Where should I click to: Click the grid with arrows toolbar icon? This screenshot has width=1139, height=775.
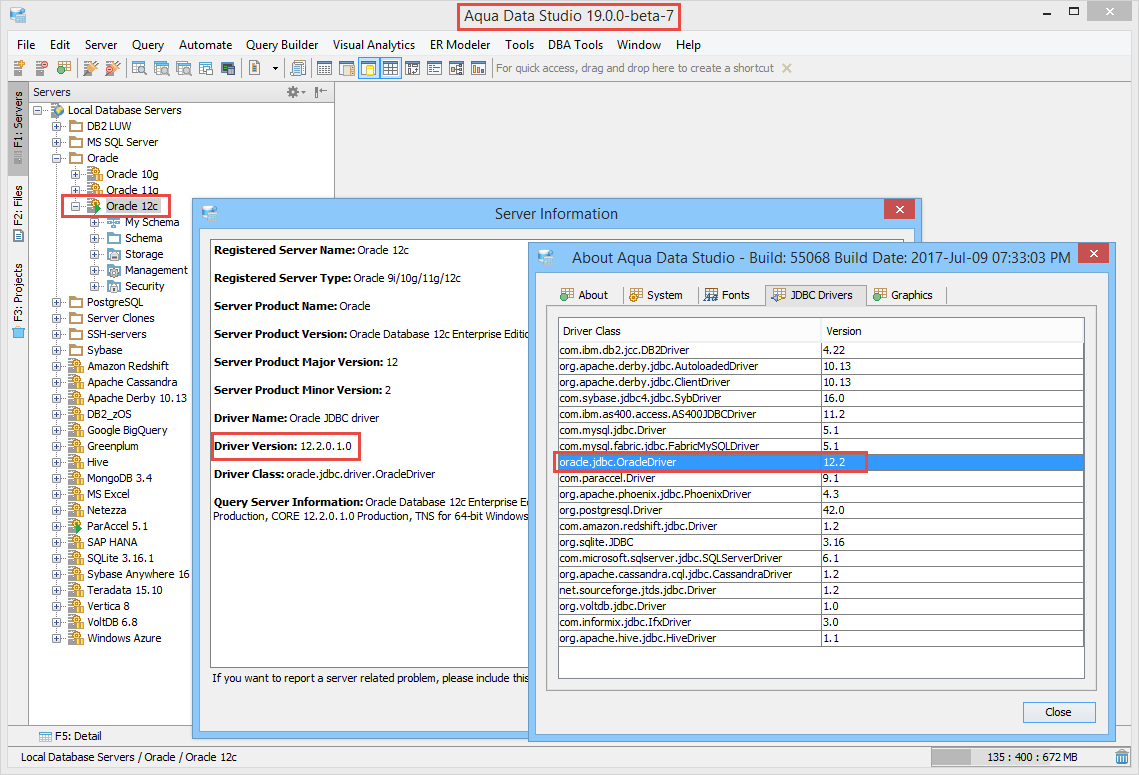(413, 68)
